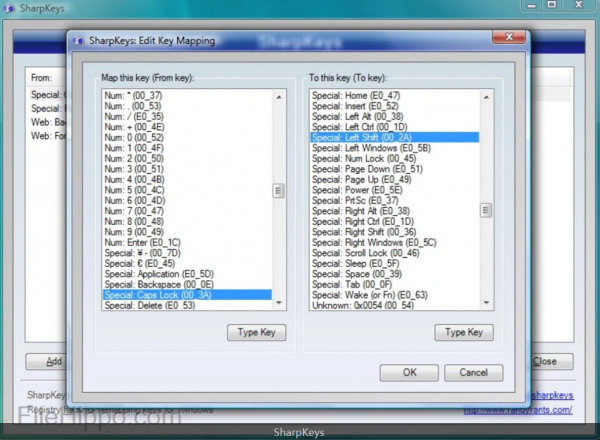The height and width of the screenshot is (440, 600).
Task: Select 'Special: Caps Lock (00_3A)' in From list
Action: (188, 295)
